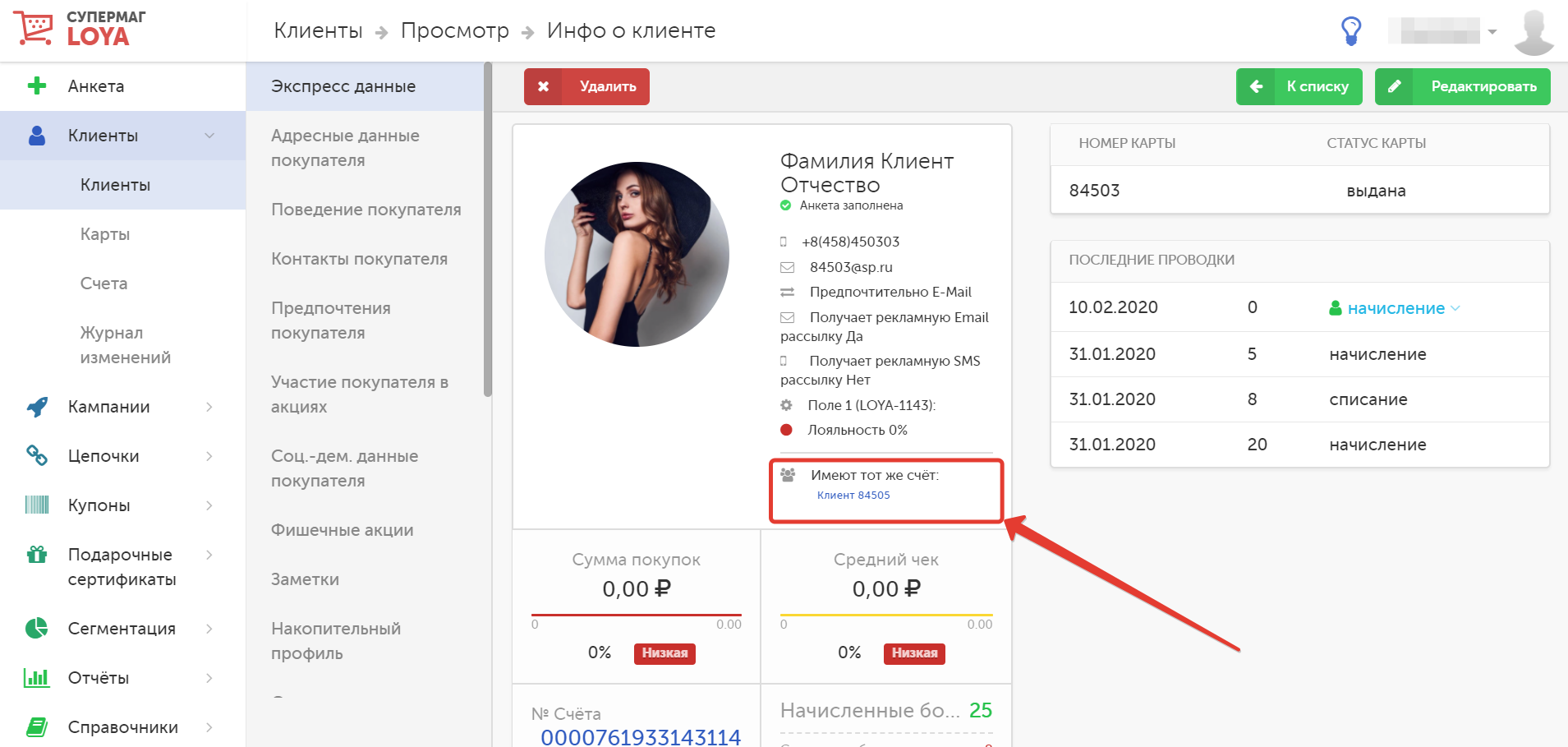Click the gift box icon for Подарочные сертификаты
The image size is (1568, 747).
pos(37,554)
